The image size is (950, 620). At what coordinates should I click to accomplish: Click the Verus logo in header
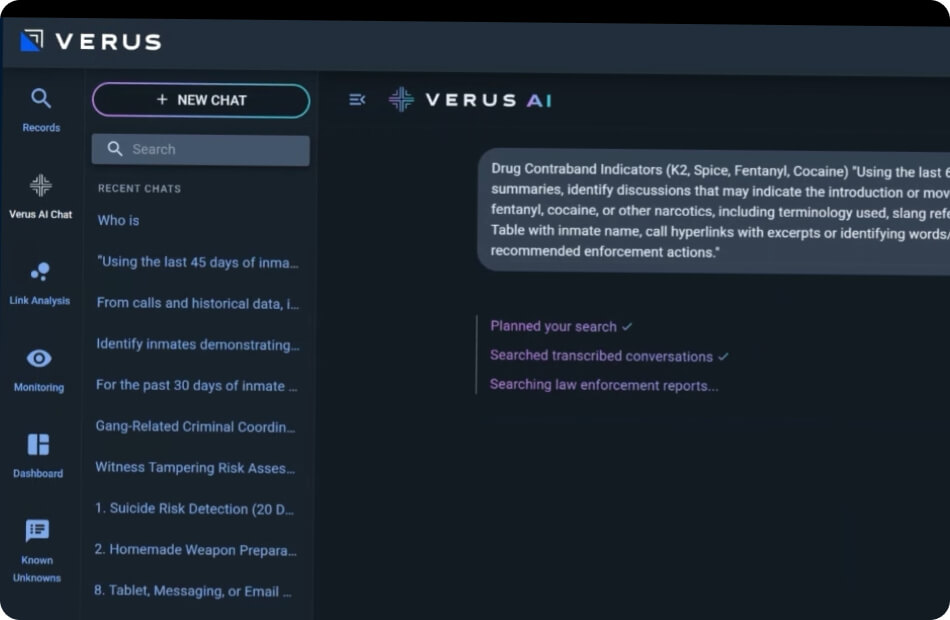click(91, 41)
